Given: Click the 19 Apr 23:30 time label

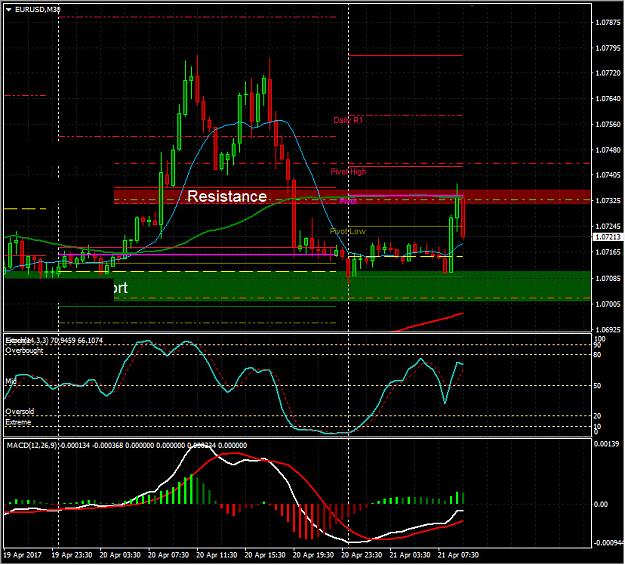Looking at the screenshot, I should 72,555.
